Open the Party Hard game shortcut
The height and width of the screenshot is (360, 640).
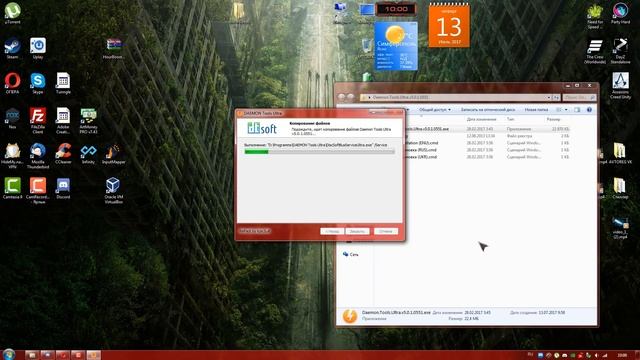620,13
